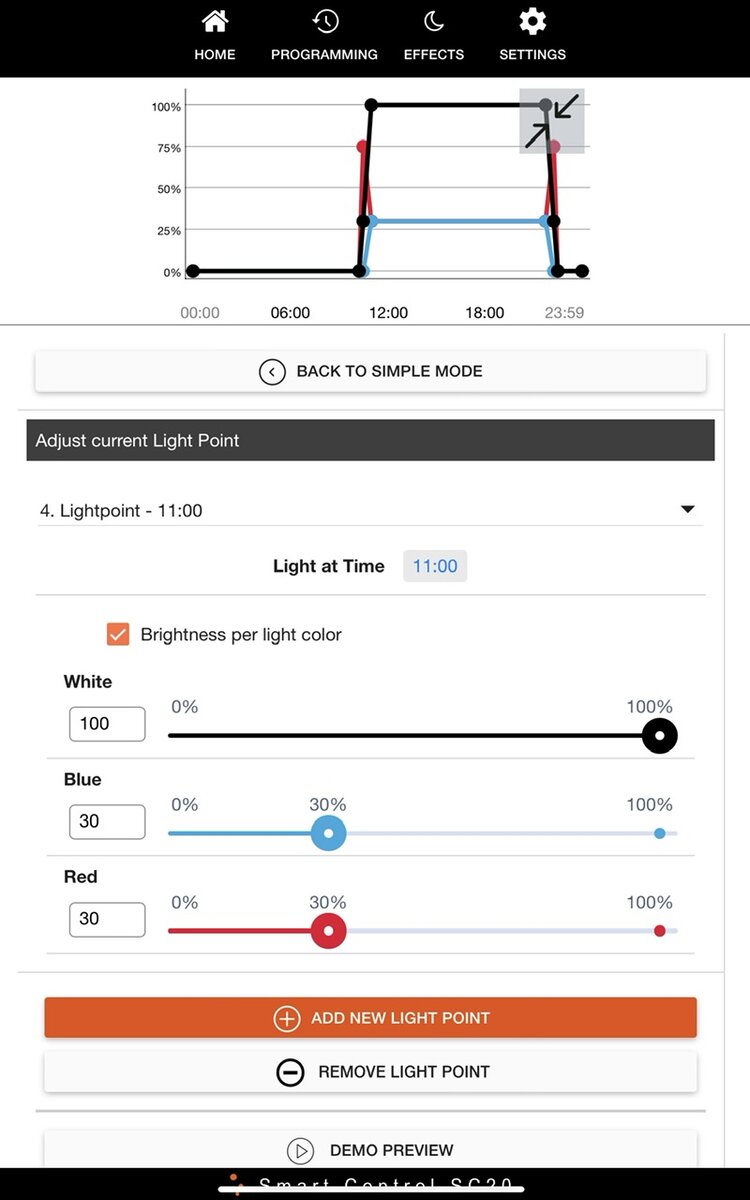The height and width of the screenshot is (1200, 750).
Task: Open the Light at Time 11:00 picker
Action: click(x=435, y=566)
